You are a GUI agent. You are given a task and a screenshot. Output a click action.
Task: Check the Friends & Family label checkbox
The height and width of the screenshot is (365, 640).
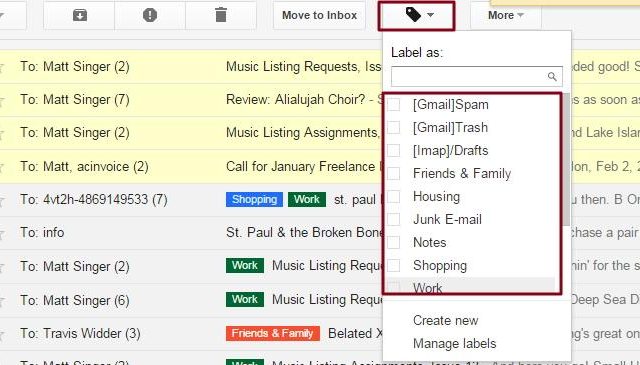(394, 173)
